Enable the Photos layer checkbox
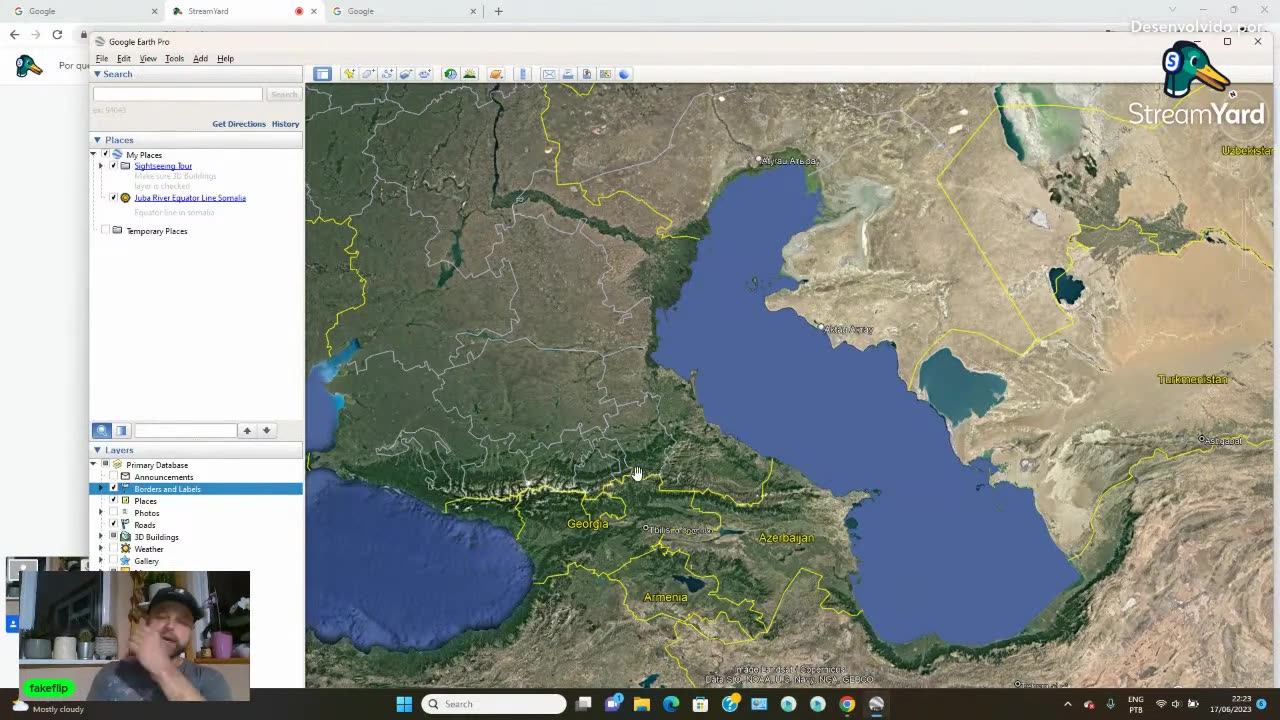Screen dimensions: 1280x720 113,512
